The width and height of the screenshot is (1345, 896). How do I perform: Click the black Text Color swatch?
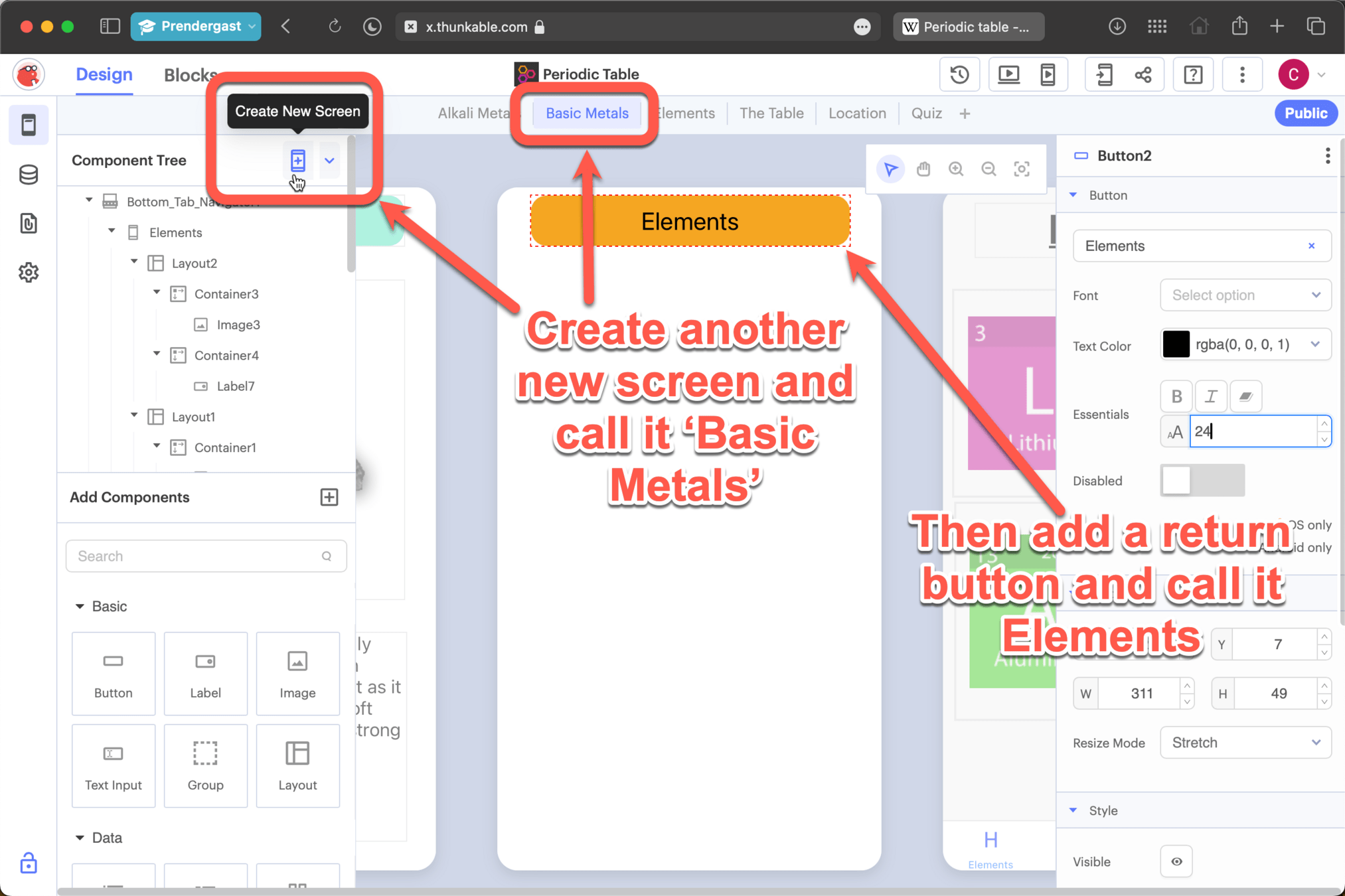tap(1176, 344)
